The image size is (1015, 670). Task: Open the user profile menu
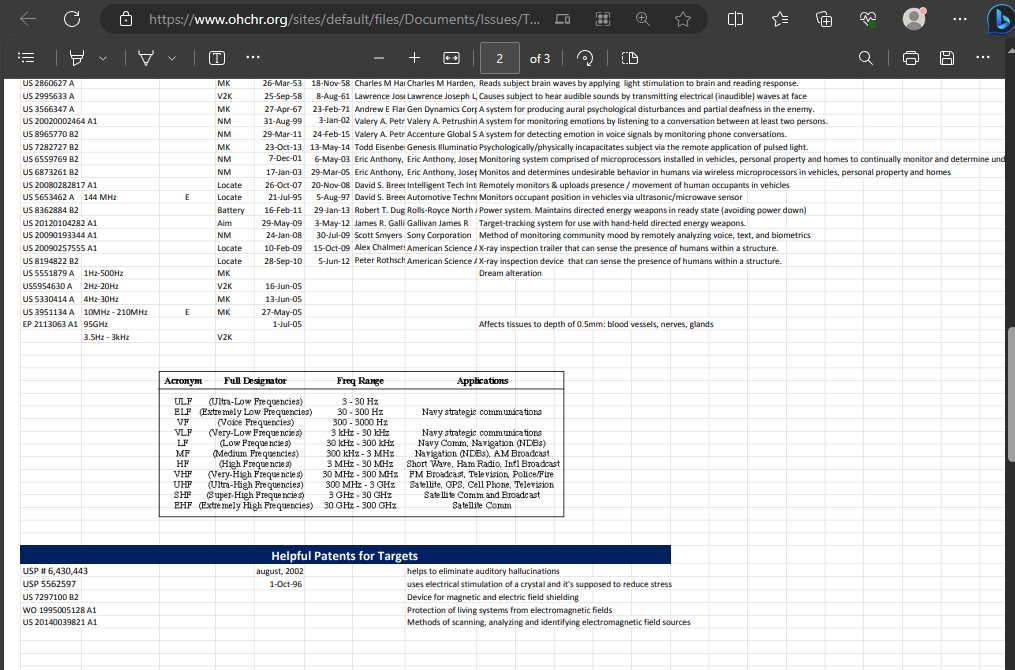(x=914, y=19)
